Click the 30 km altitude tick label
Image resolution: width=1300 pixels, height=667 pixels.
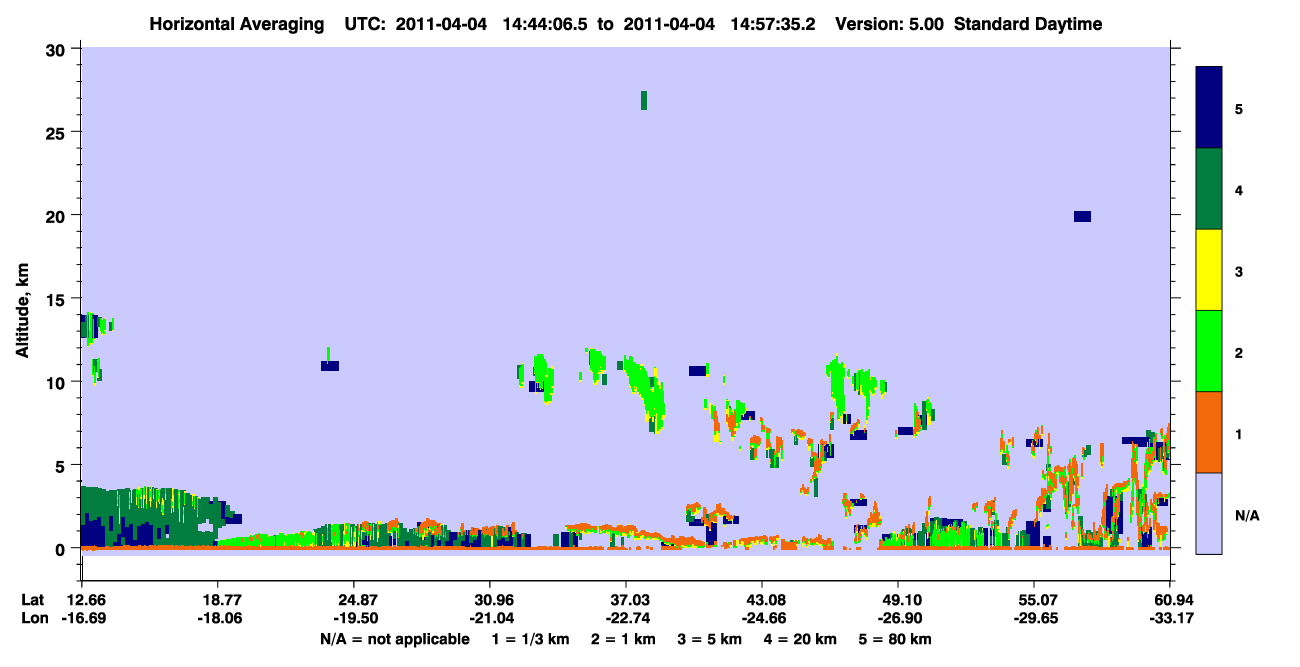point(57,49)
